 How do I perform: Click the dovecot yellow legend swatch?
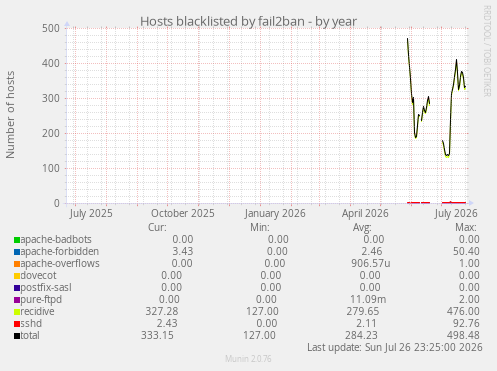[x=17, y=276]
